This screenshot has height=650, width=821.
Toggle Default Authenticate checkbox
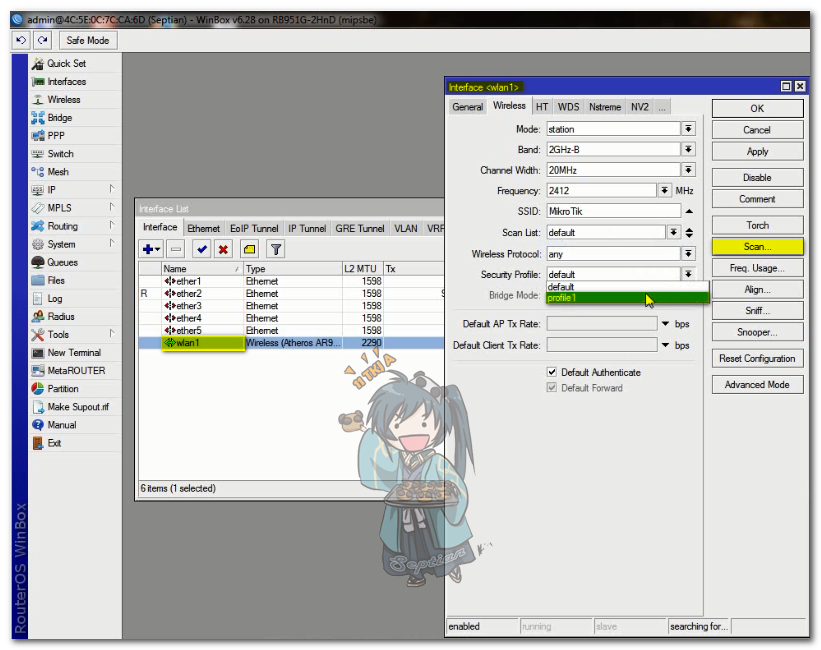point(552,372)
